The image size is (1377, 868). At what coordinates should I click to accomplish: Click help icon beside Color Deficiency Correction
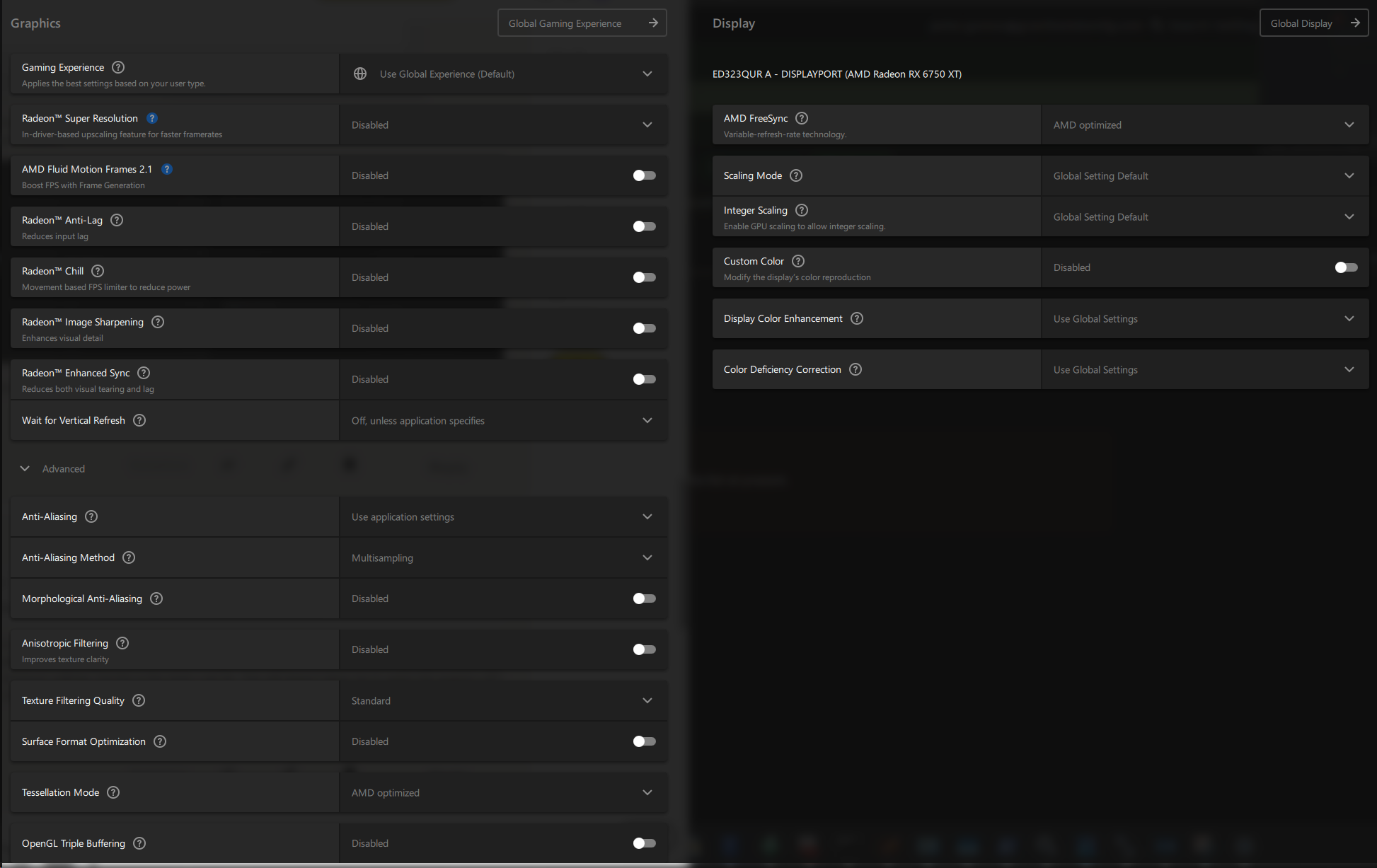855,369
